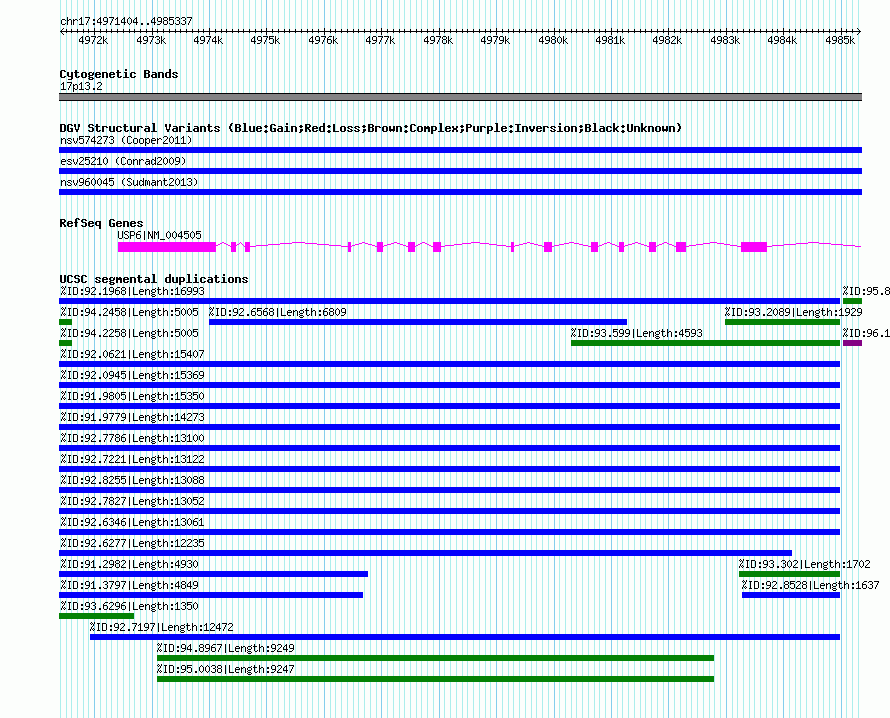Click the %ID:91.3797|Length:4849 duplication label
Image resolution: width=890 pixels, height=718 pixels.
coord(129,585)
